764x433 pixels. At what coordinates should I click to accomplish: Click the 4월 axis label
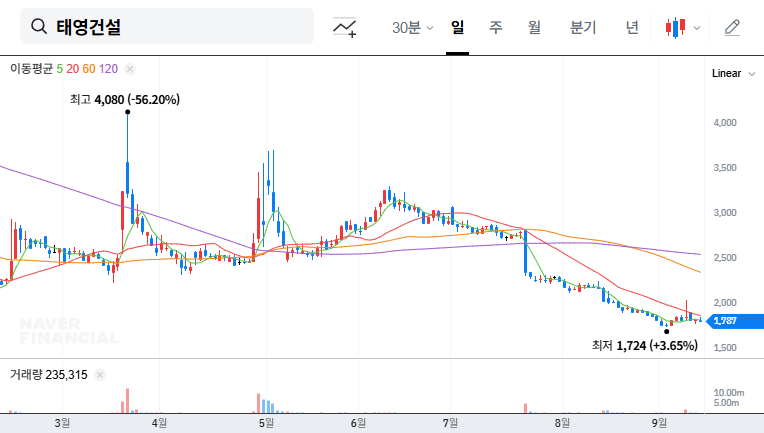pos(159,423)
